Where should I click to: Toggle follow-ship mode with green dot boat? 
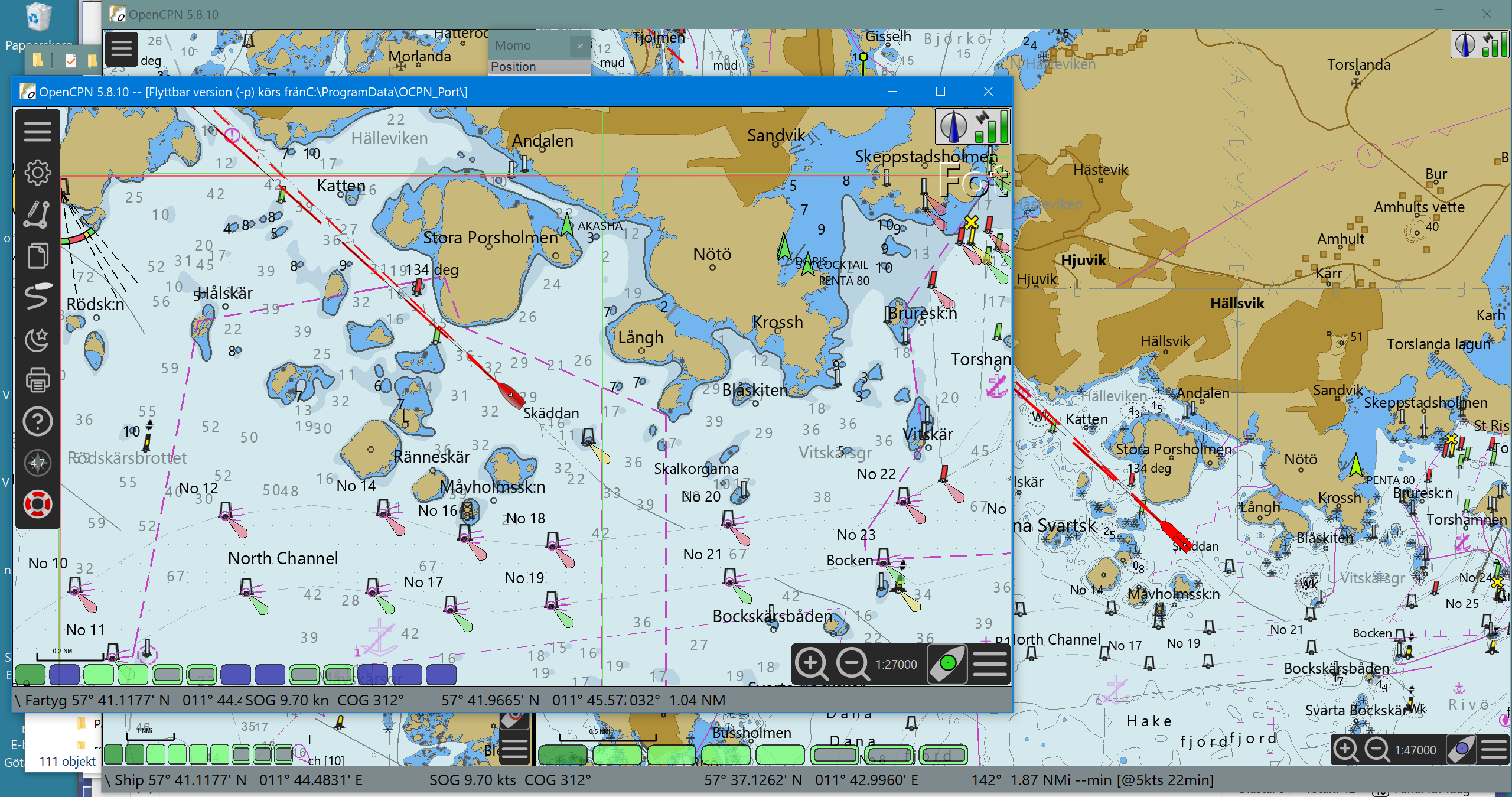947,664
